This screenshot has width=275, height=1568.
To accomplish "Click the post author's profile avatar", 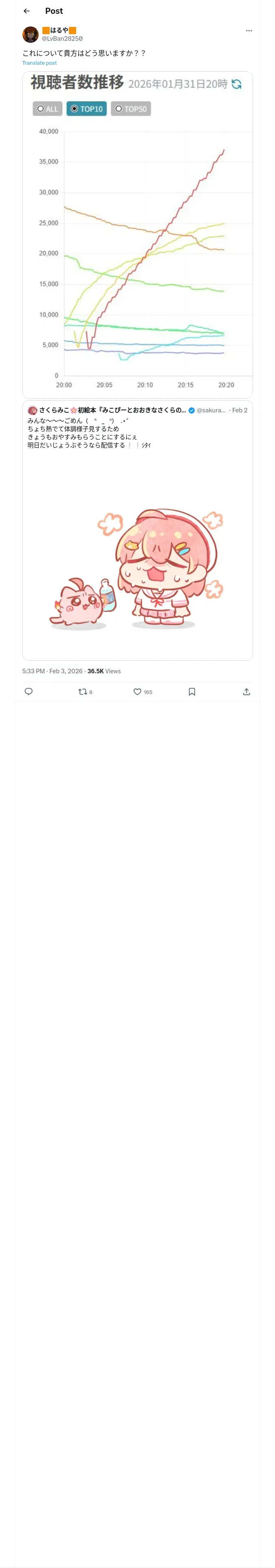I will click(x=31, y=34).
